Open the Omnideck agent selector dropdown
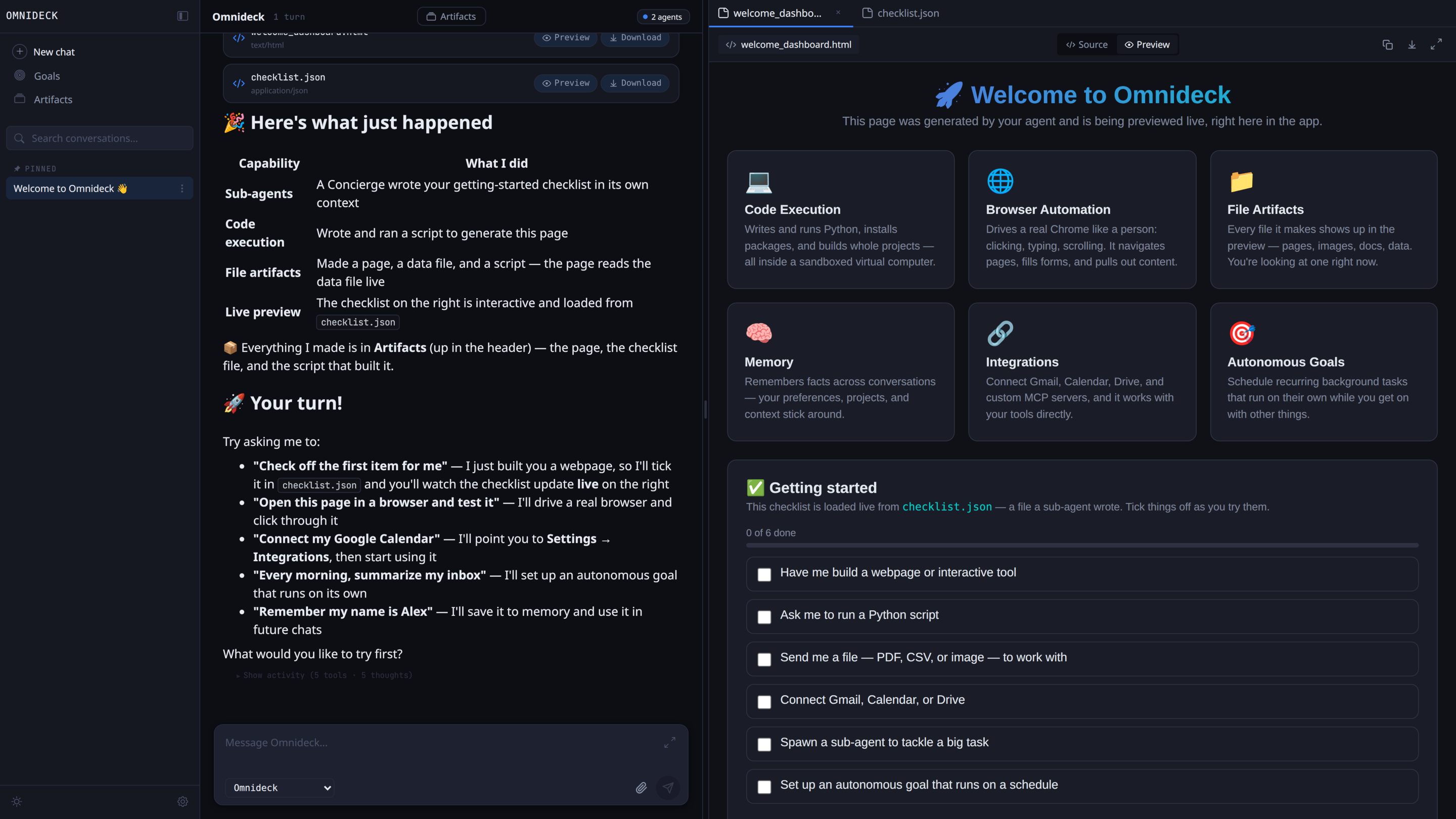 pyautogui.click(x=280, y=788)
